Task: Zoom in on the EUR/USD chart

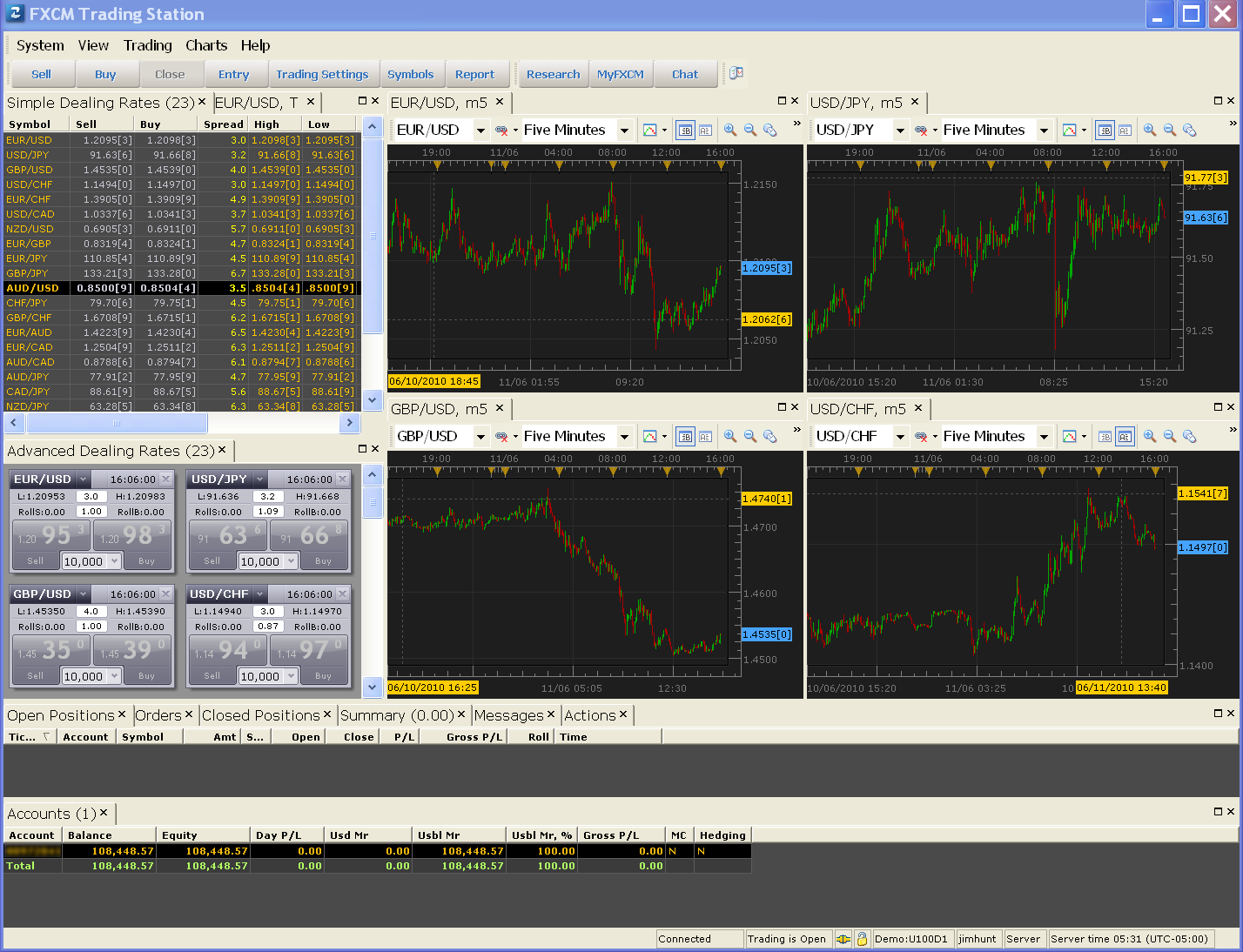Action: (x=730, y=130)
